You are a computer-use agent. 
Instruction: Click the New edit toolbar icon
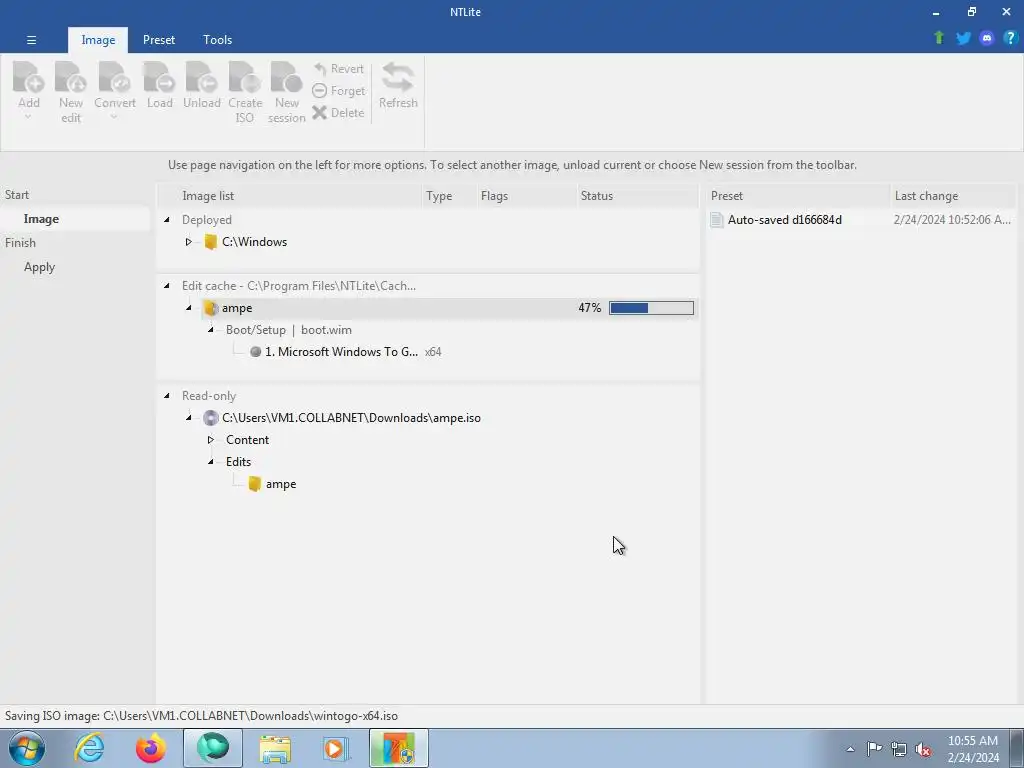click(71, 77)
